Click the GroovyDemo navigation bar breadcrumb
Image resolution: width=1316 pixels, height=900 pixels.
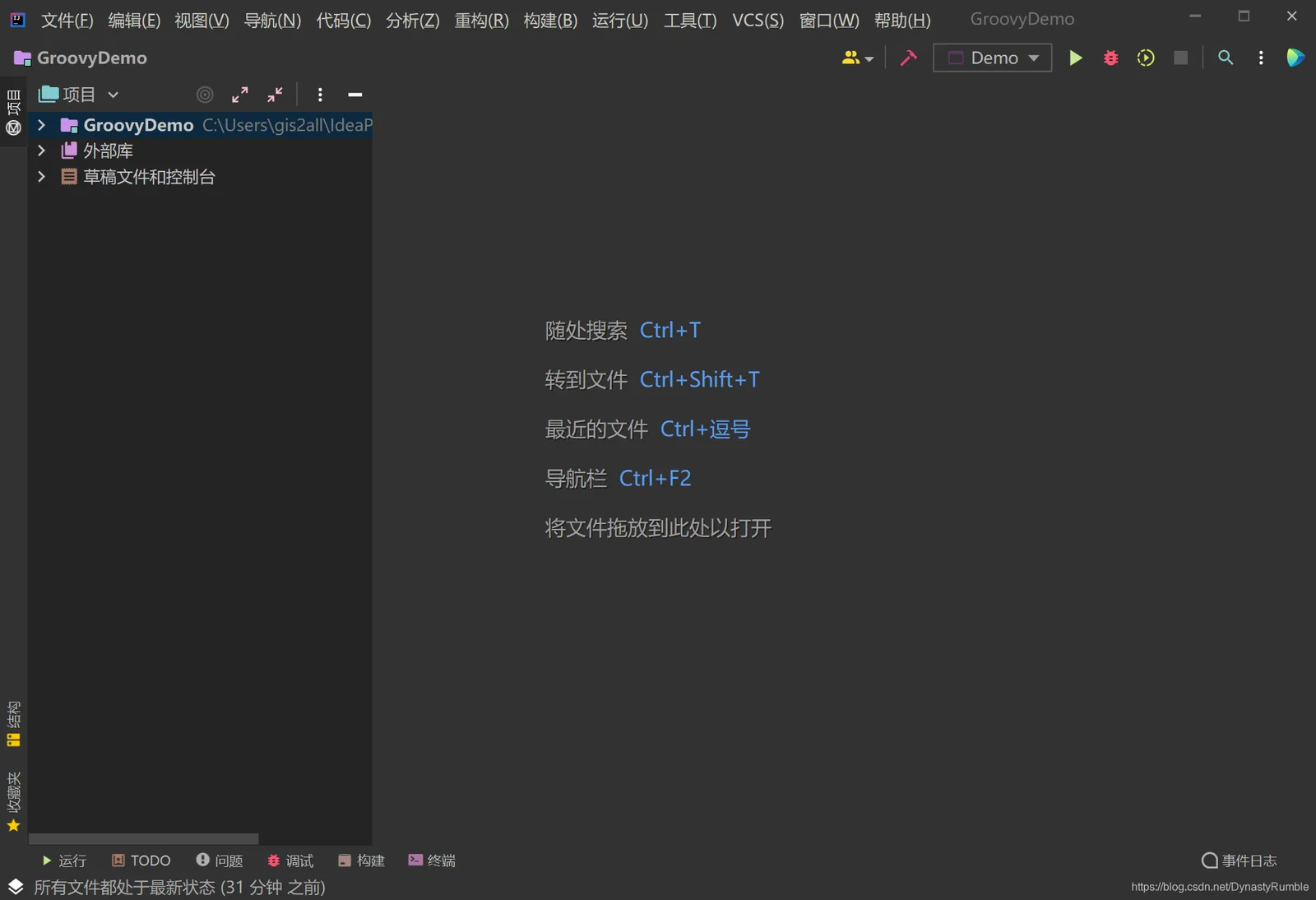pyautogui.click(x=81, y=58)
